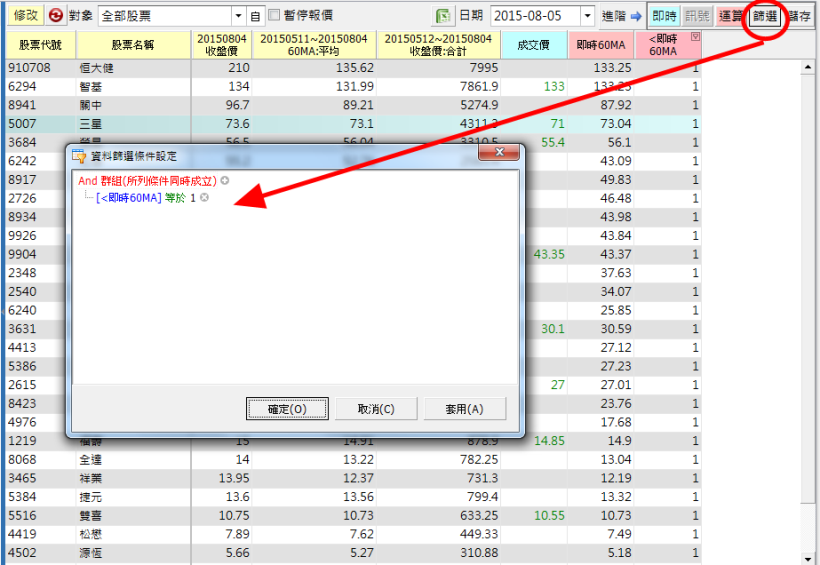
Task: Click the 成交價 column header
Action: (534, 45)
